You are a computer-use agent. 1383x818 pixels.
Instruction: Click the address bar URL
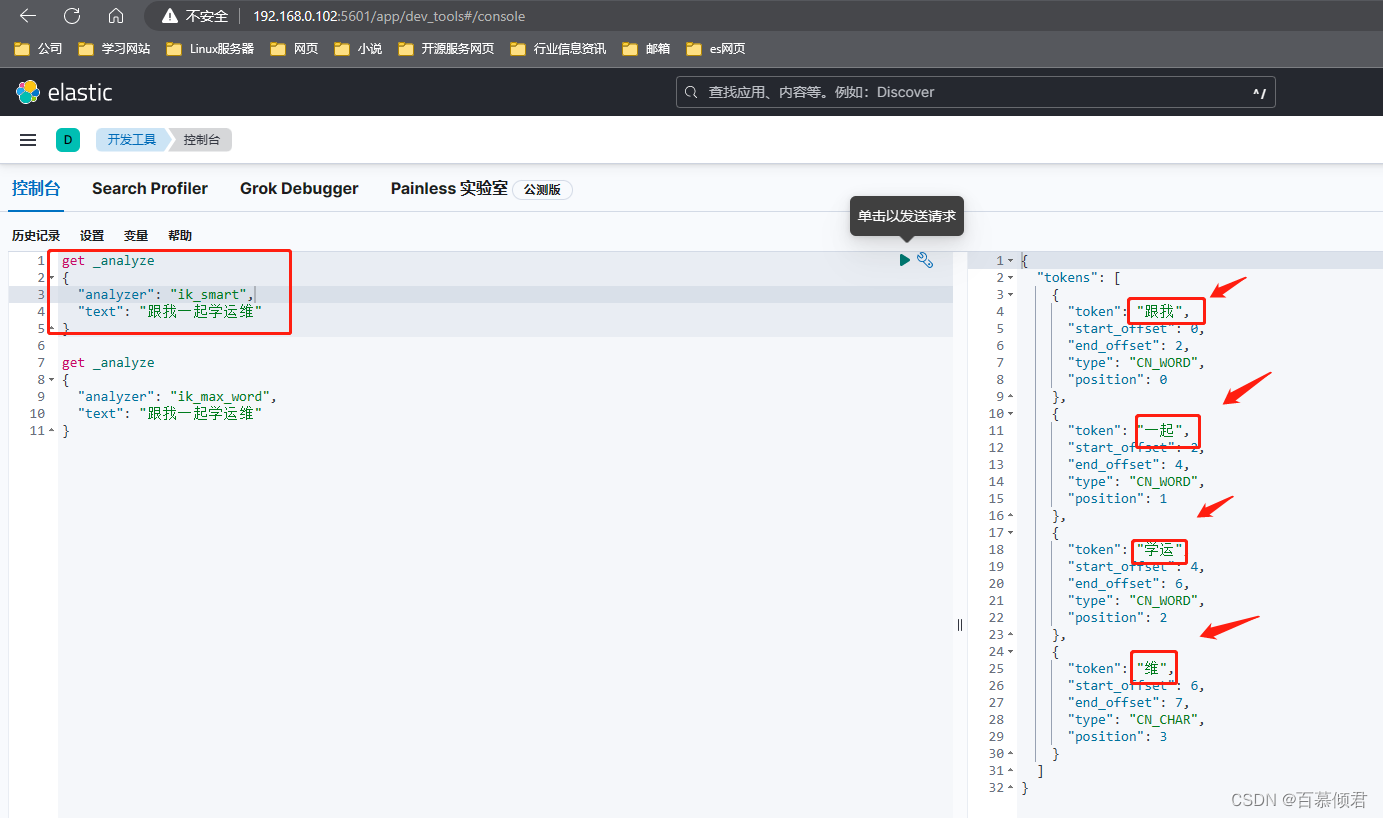[389, 16]
